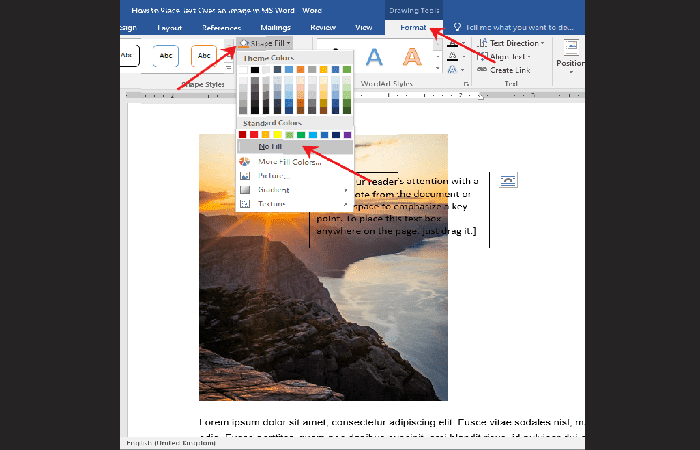Screen dimensions: 700x450
Task: Open More Fill Colors dialog
Action: coord(289,161)
